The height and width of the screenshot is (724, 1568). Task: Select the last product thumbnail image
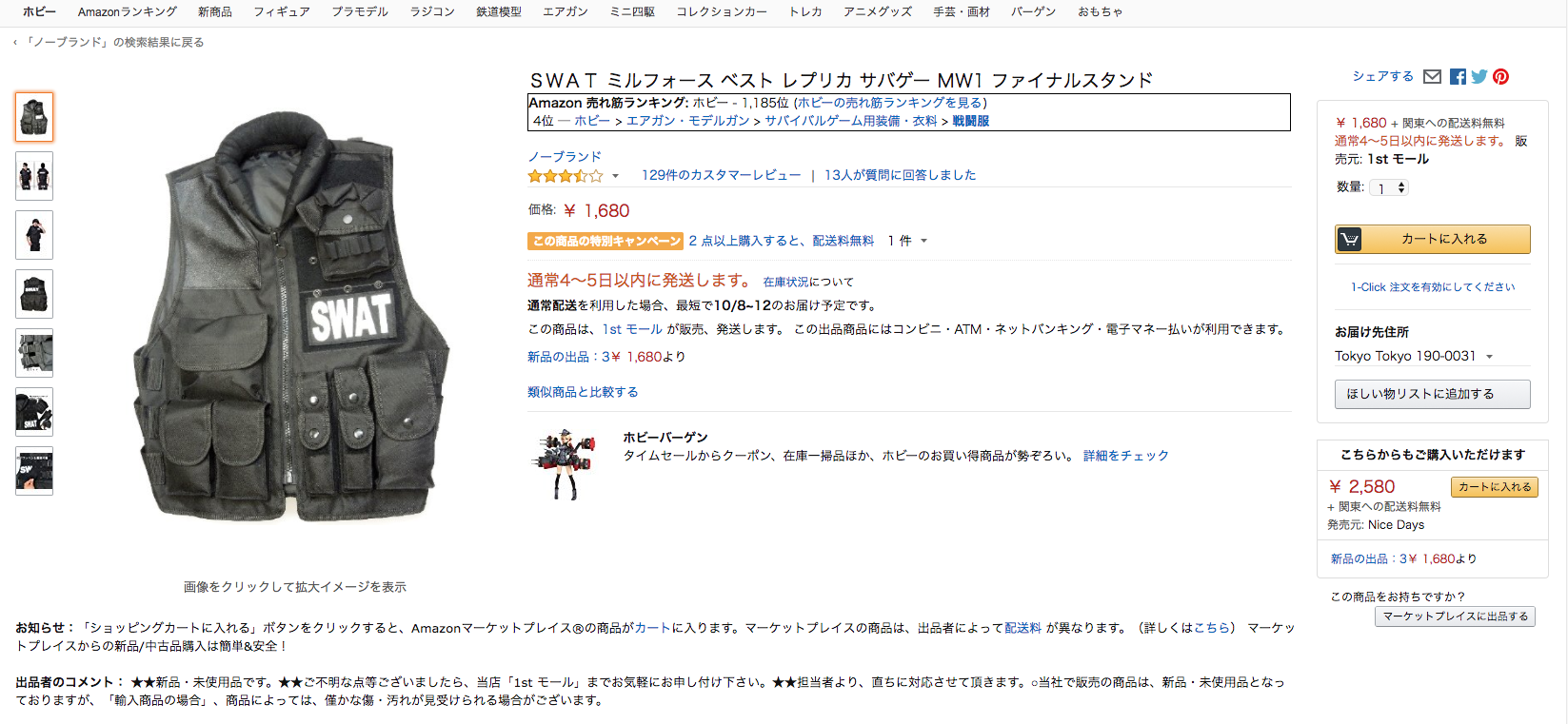(34, 471)
